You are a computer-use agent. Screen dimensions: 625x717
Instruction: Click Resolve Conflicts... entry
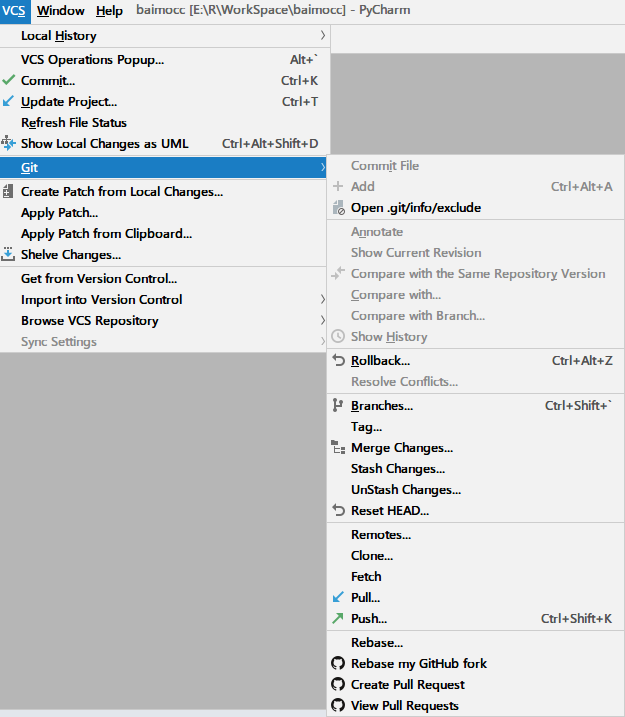pyautogui.click(x=476, y=382)
